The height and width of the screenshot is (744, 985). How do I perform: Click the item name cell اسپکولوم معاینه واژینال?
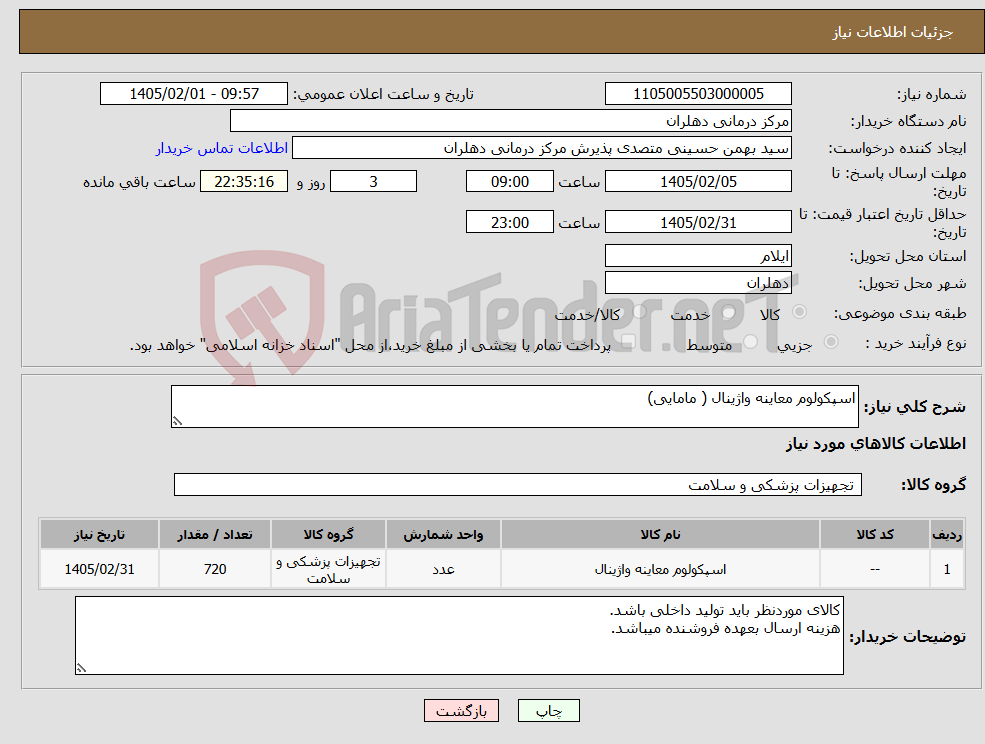click(x=660, y=569)
